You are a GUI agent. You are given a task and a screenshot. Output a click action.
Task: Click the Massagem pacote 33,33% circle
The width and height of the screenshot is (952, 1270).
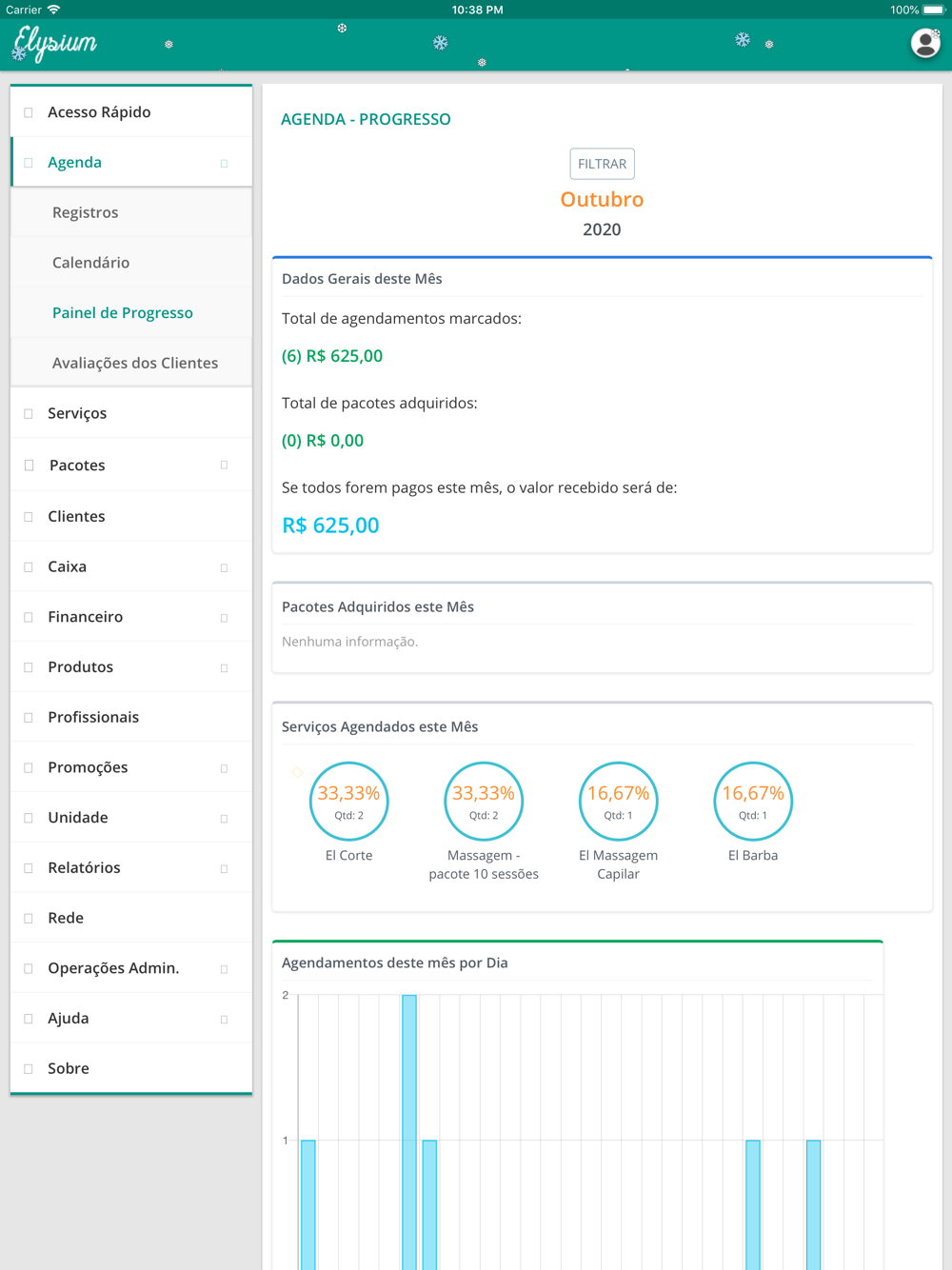click(484, 802)
